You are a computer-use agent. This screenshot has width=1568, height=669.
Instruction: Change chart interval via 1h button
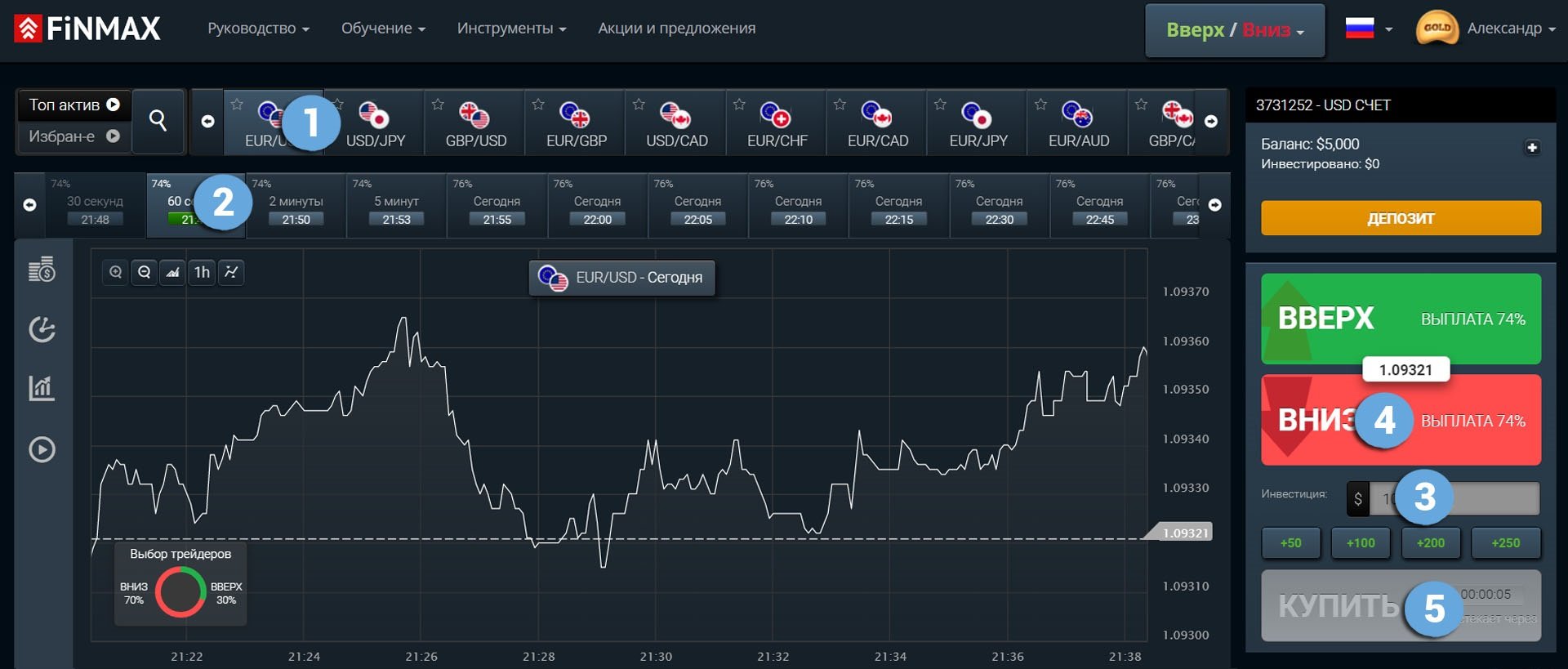(202, 272)
